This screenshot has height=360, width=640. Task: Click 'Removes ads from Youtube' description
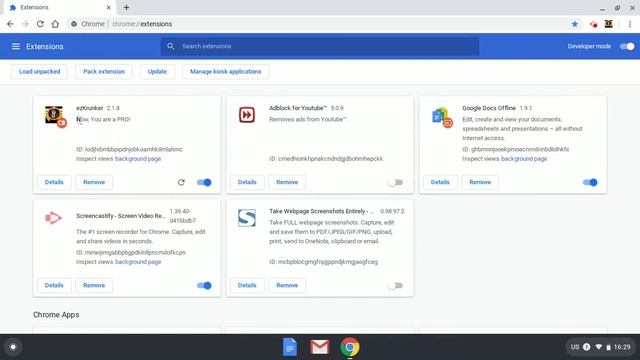coord(308,120)
